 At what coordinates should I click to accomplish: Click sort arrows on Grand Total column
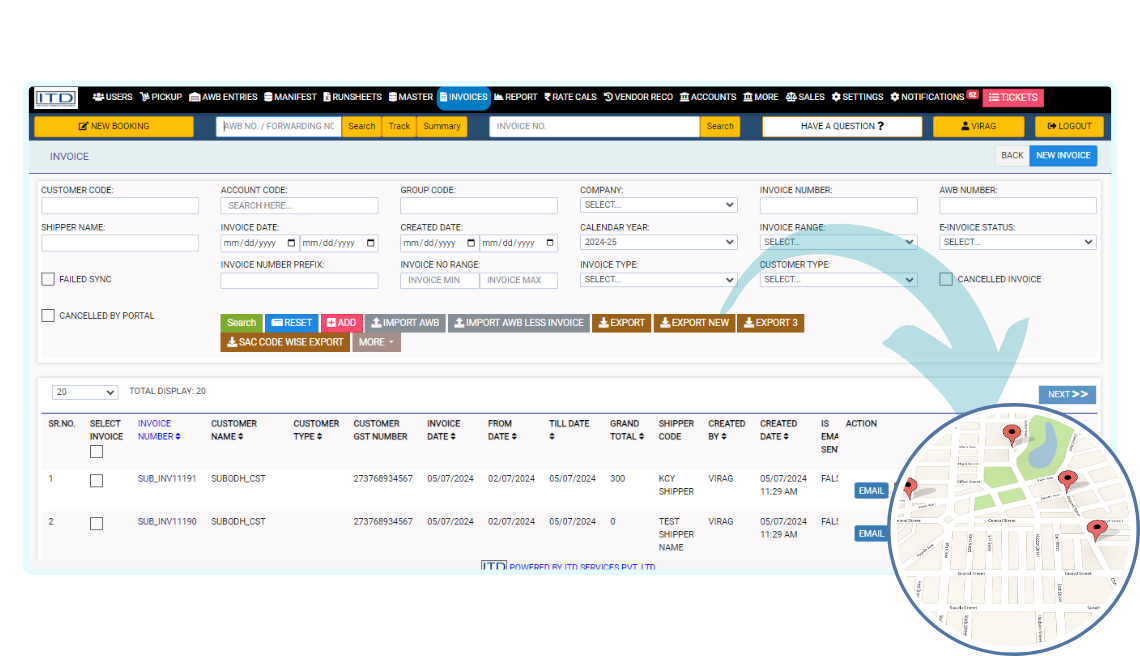point(642,436)
